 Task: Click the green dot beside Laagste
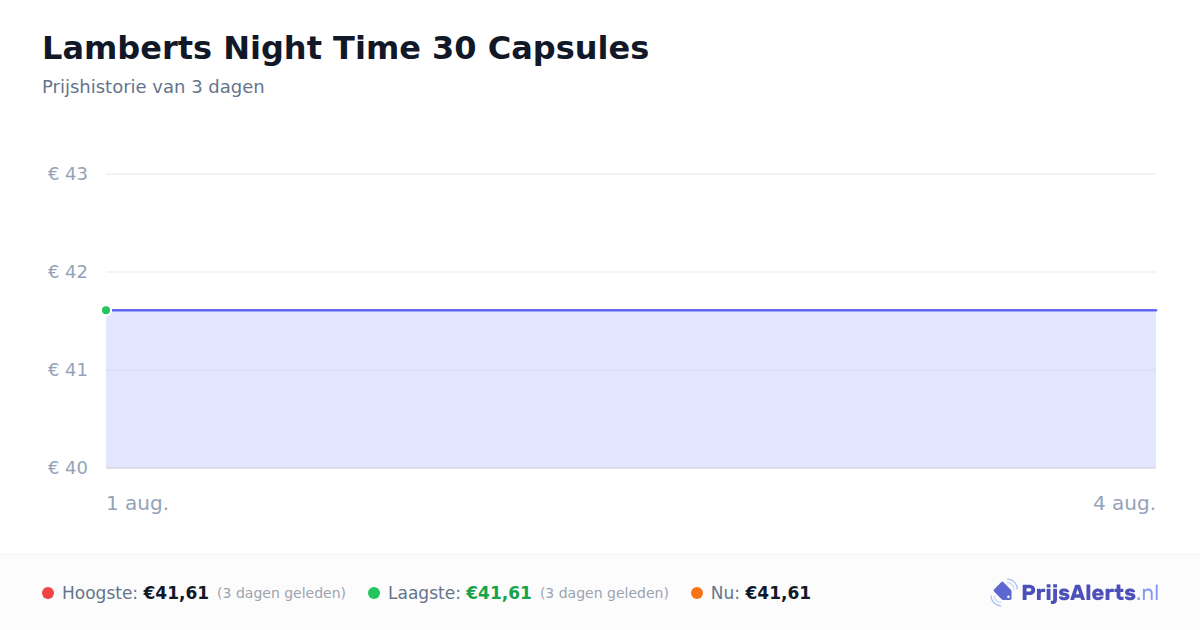[374, 593]
